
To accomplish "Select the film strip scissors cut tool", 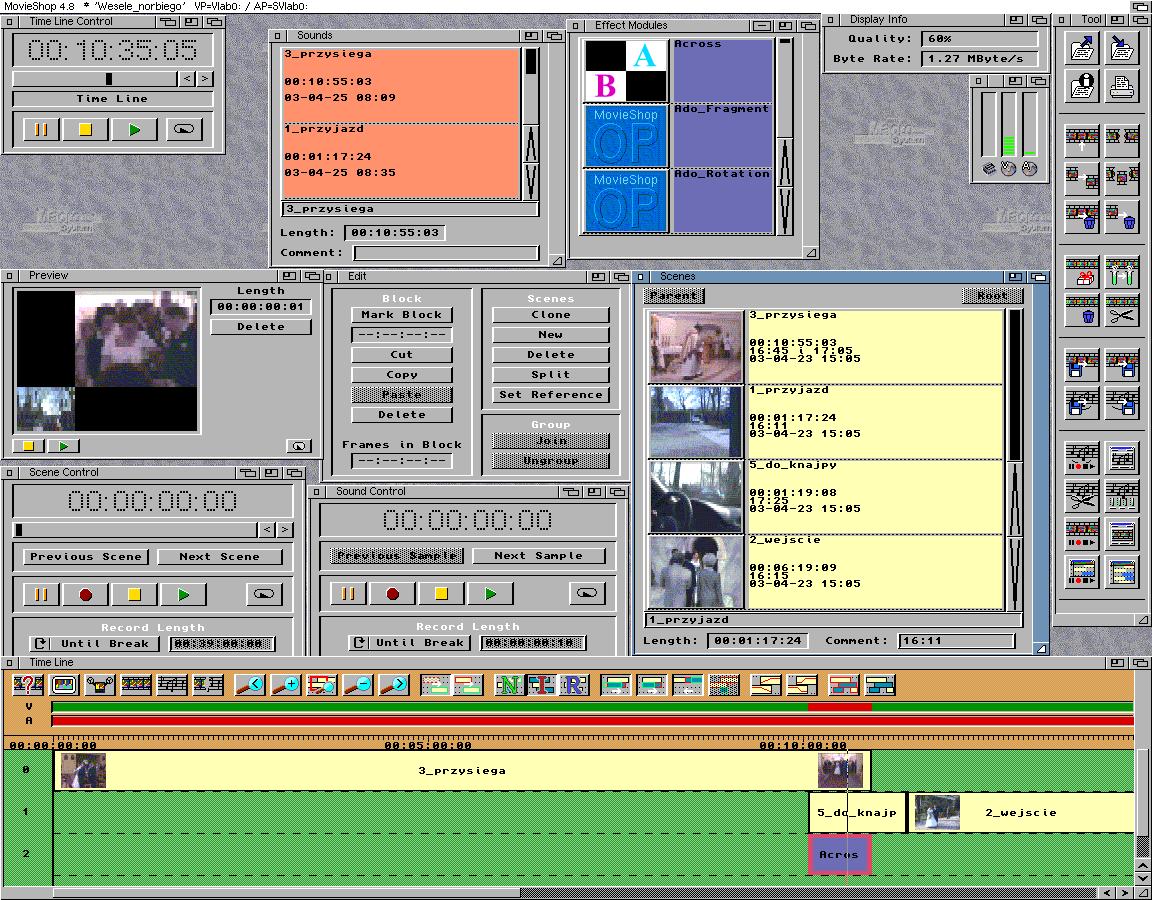I will coord(1122,311).
